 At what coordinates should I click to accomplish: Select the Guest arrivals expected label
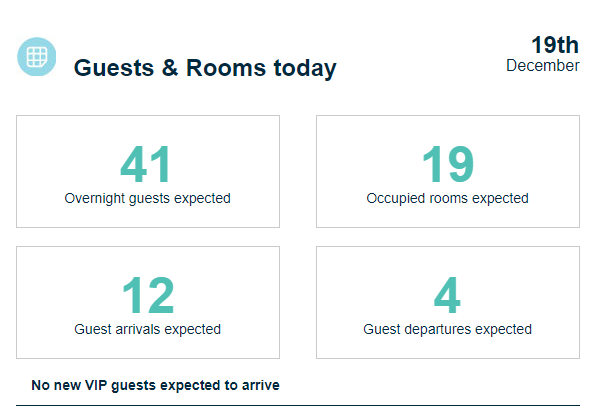[147, 329]
